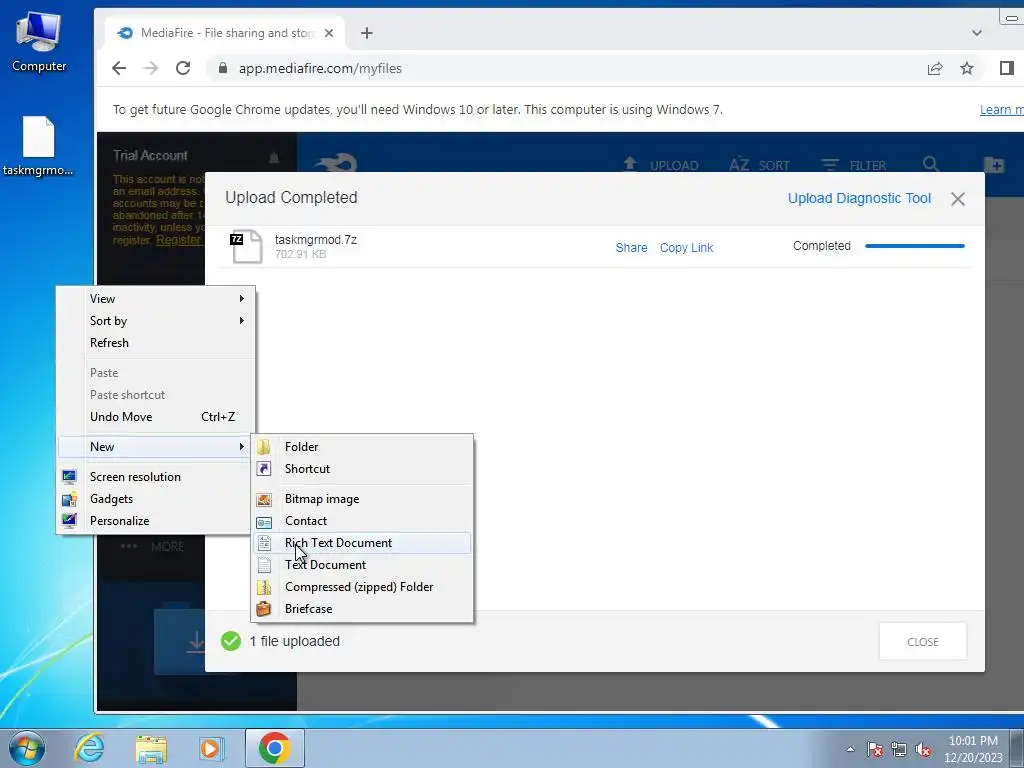1024x768 pixels.
Task: Open Action Center flag icon
Action: tap(875, 749)
